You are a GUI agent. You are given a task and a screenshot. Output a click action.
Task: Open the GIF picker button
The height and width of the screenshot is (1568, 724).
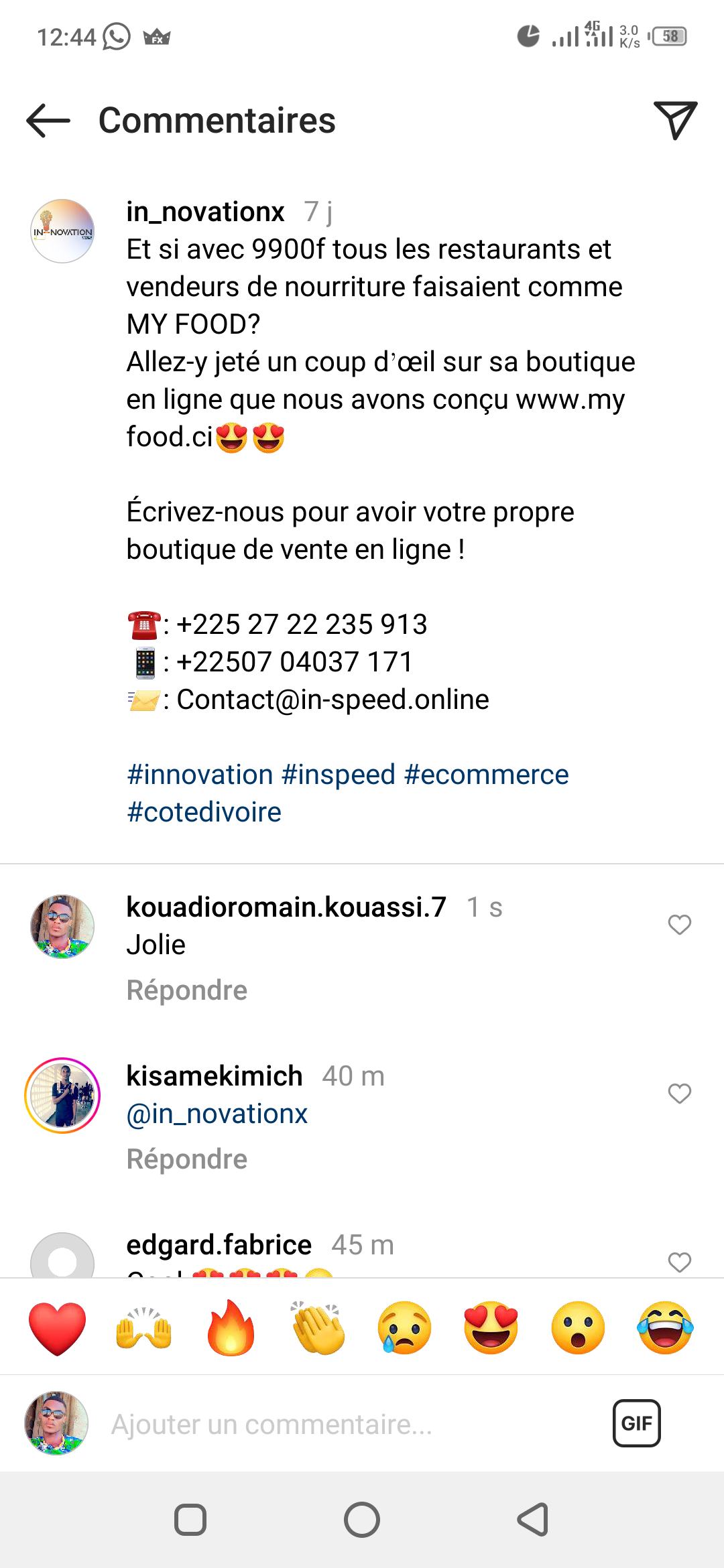(x=636, y=1423)
